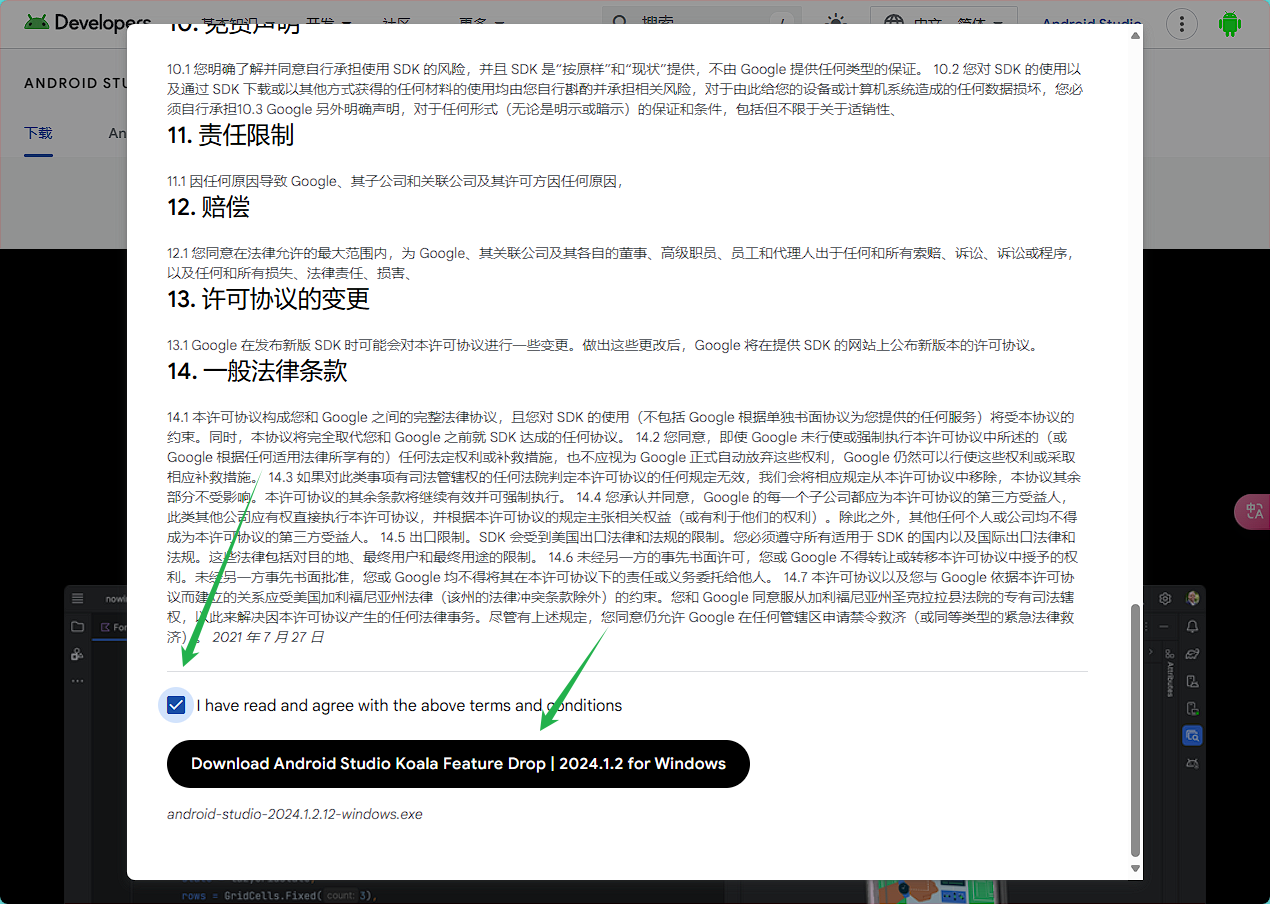Click the heading 12. 赔偿
Screen dimensions: 1270x904
pyautogui.click(x=209, y=207)
